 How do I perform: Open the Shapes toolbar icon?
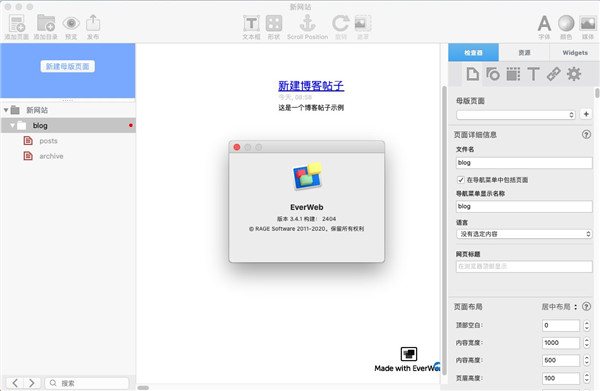tap(274, 24)
